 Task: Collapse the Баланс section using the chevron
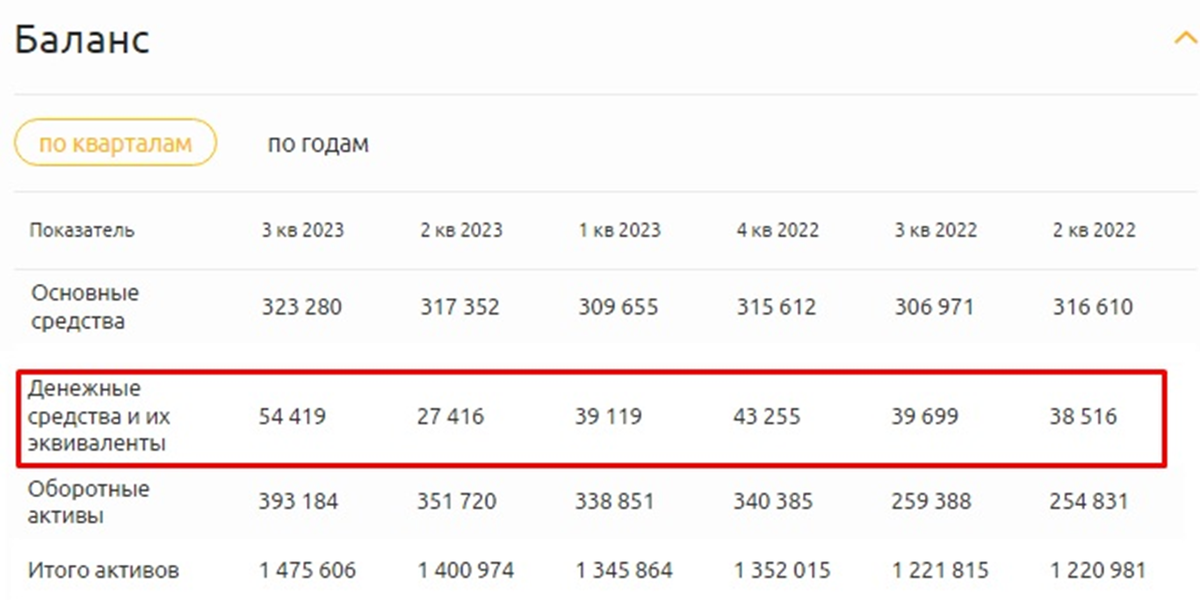[x=1184, y=38]
